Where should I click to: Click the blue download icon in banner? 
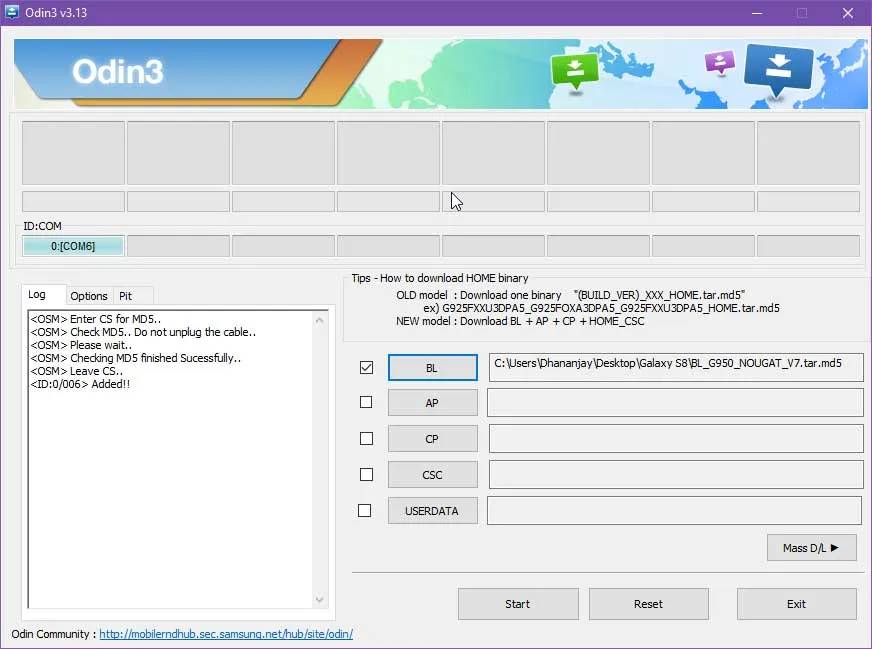tap(778, 69)
